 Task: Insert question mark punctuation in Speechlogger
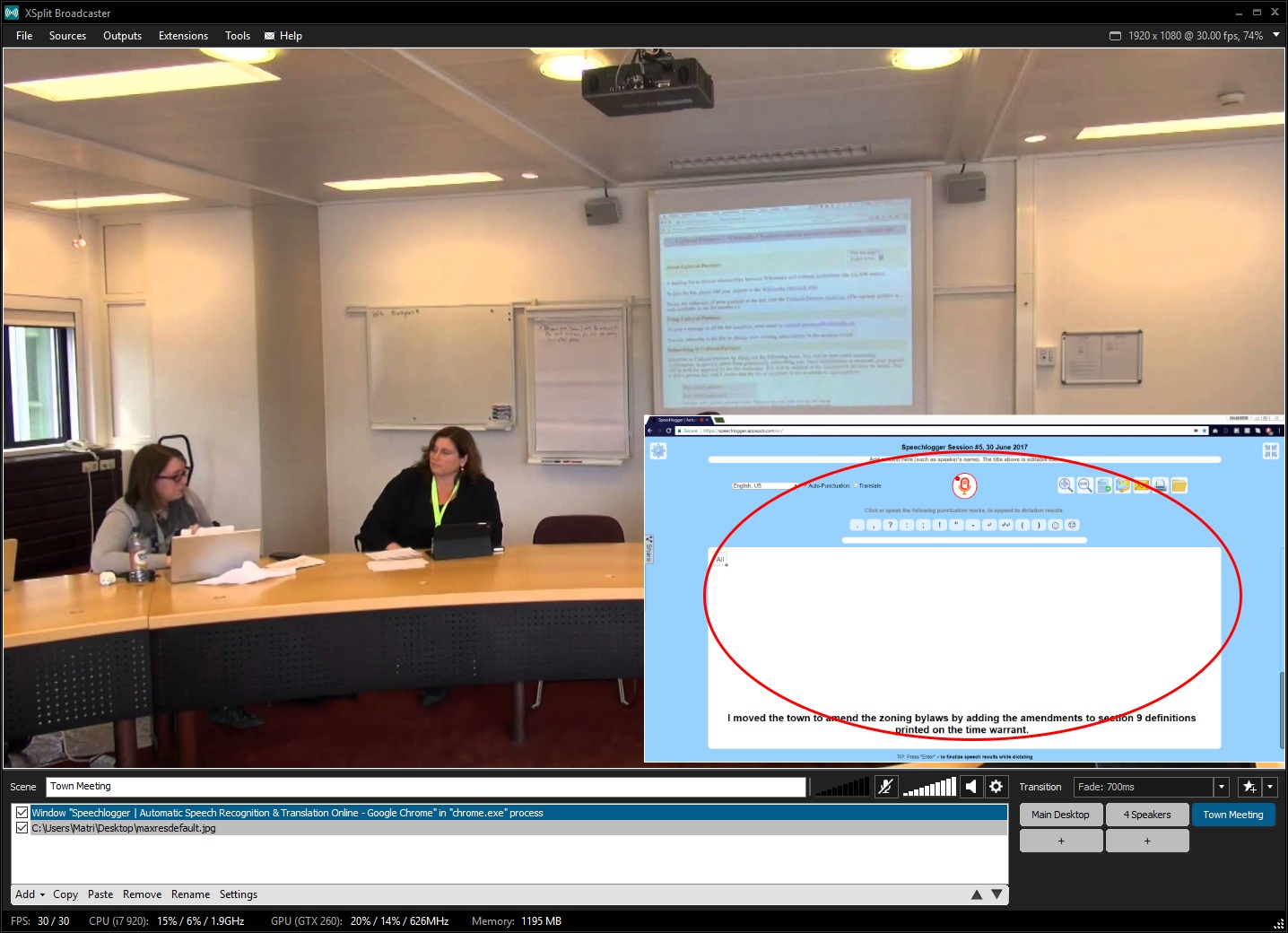coord(890,525)
